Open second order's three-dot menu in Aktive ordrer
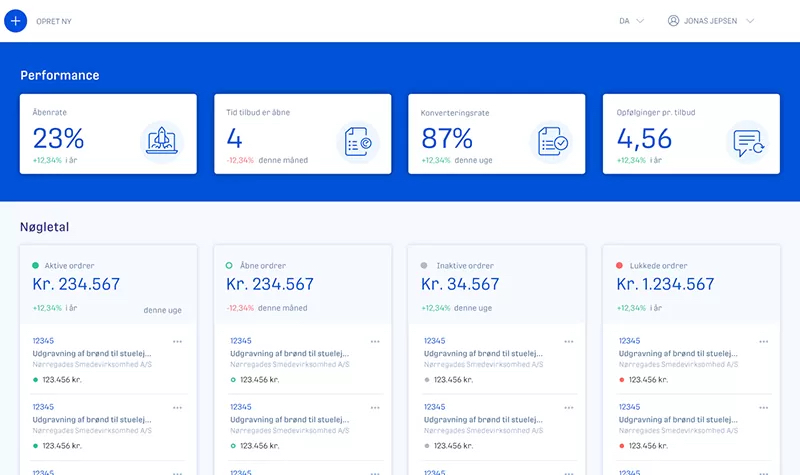 178,408
